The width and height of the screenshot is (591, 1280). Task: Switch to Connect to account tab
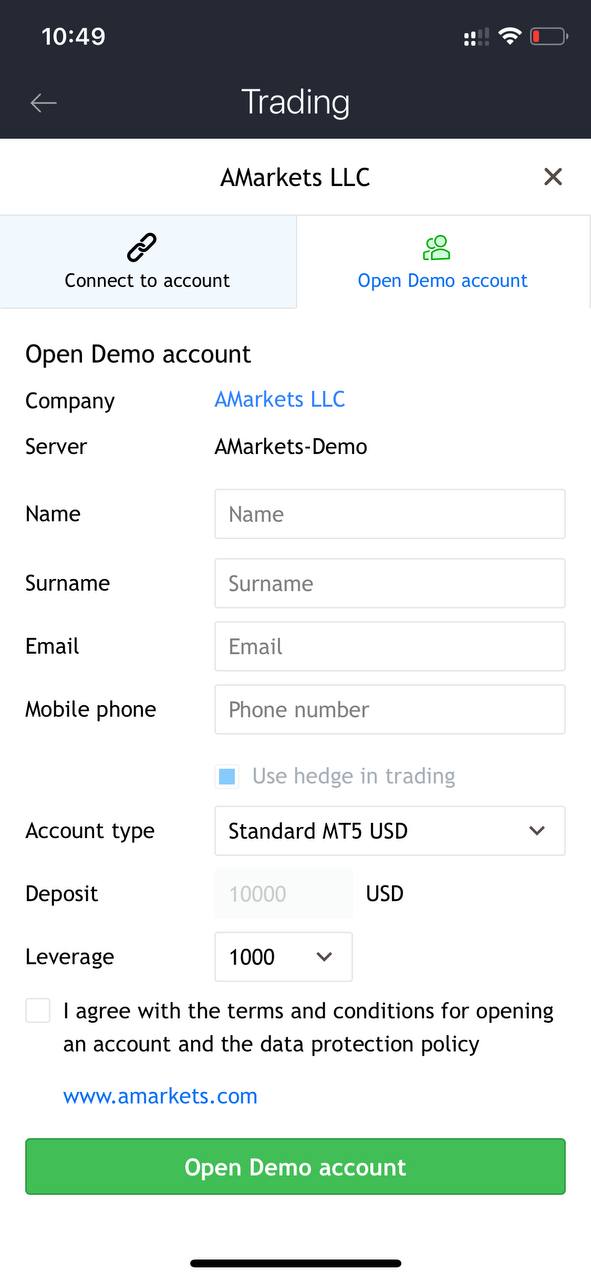pyautogui.click(x=148, y=262)
